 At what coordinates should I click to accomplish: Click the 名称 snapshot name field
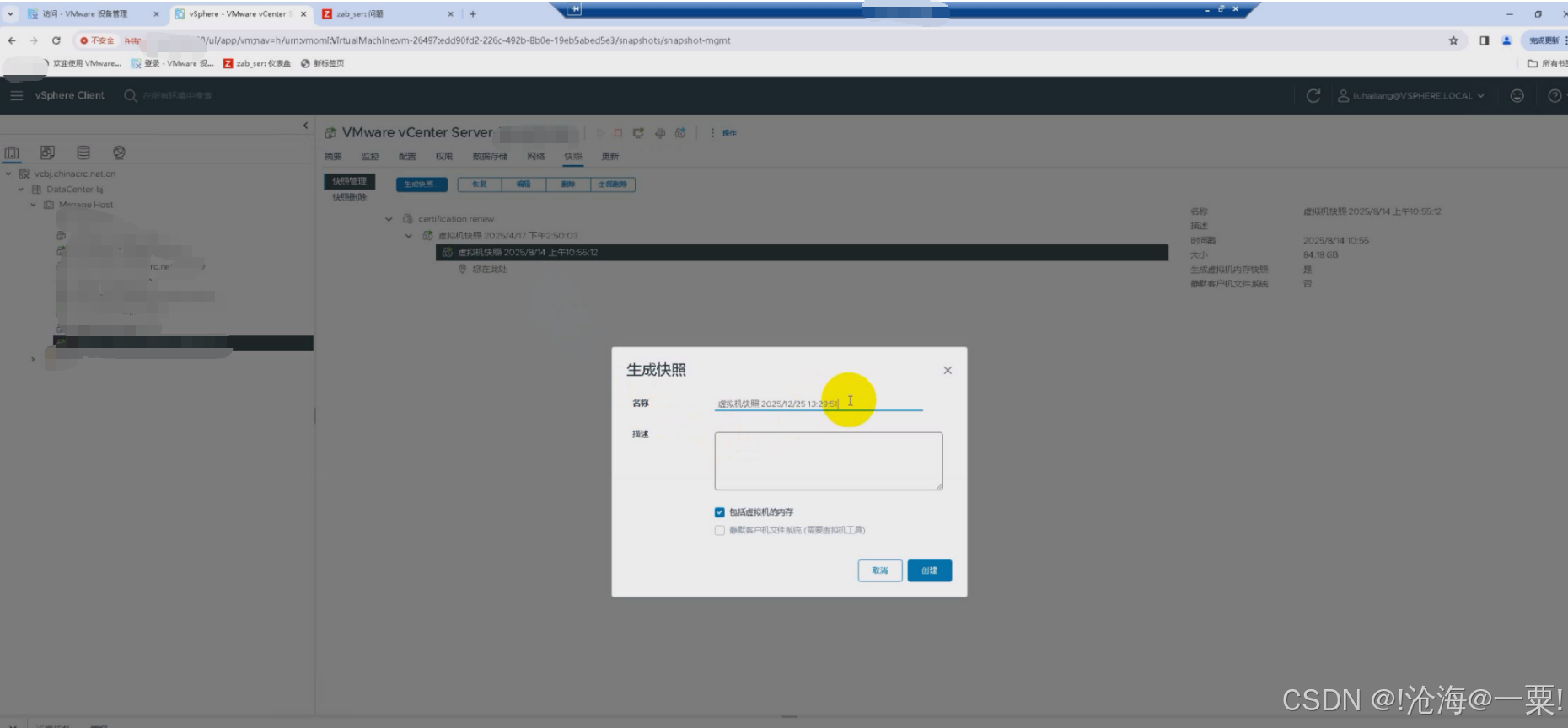tap(819, 404)
